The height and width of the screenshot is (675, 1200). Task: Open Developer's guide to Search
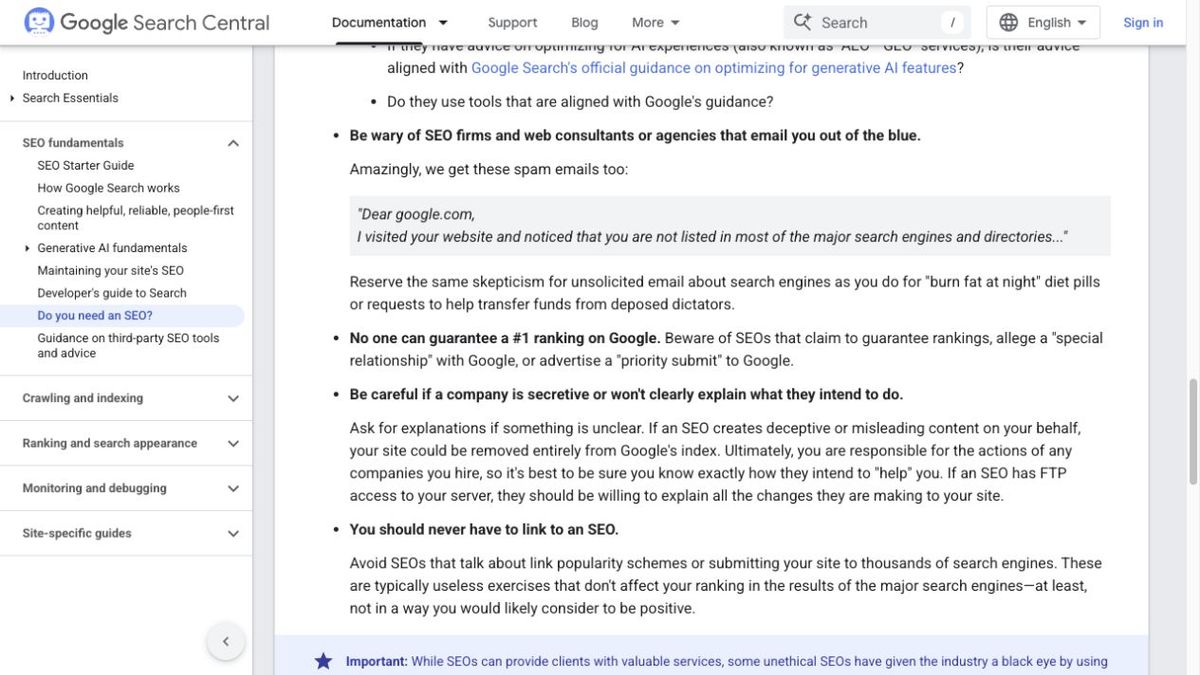(x=112, y=293)
